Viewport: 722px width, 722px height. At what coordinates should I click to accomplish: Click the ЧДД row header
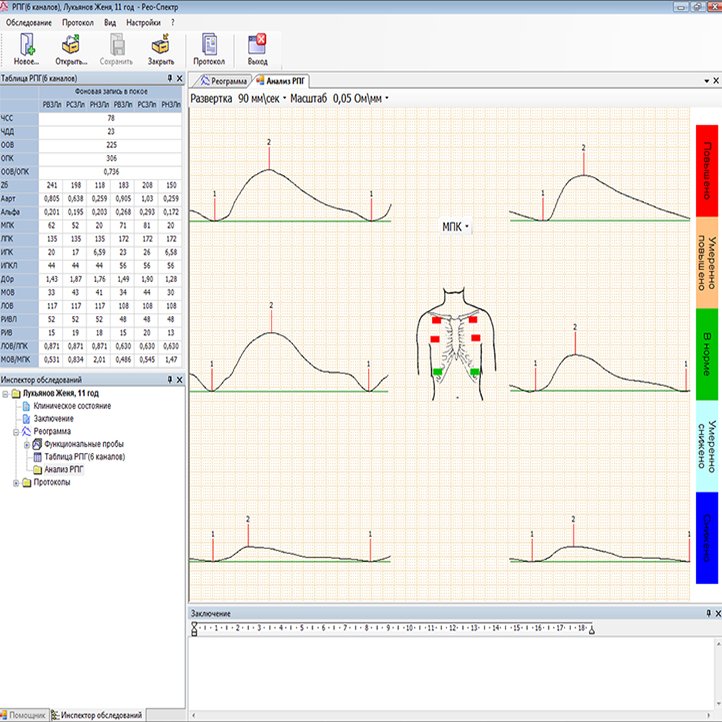point(19,132)
